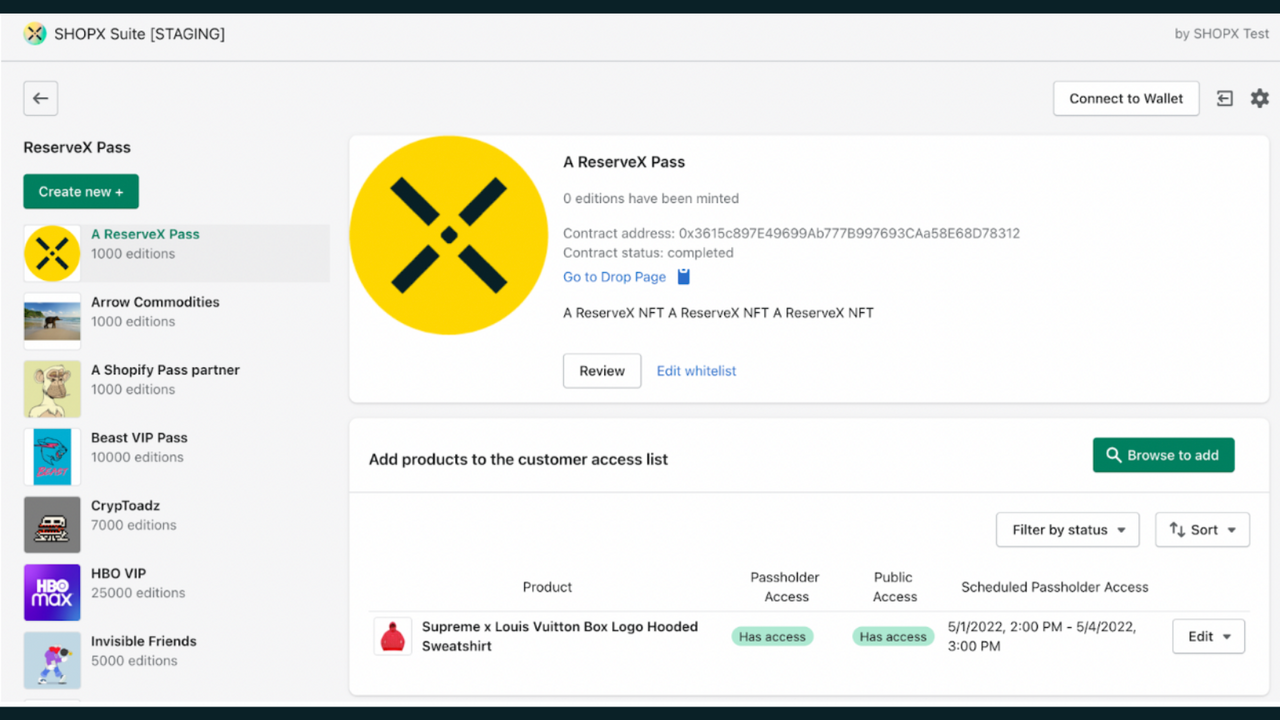Click '0 editions have been minted' text
The image size is (1280, 720).
[651, 198]
